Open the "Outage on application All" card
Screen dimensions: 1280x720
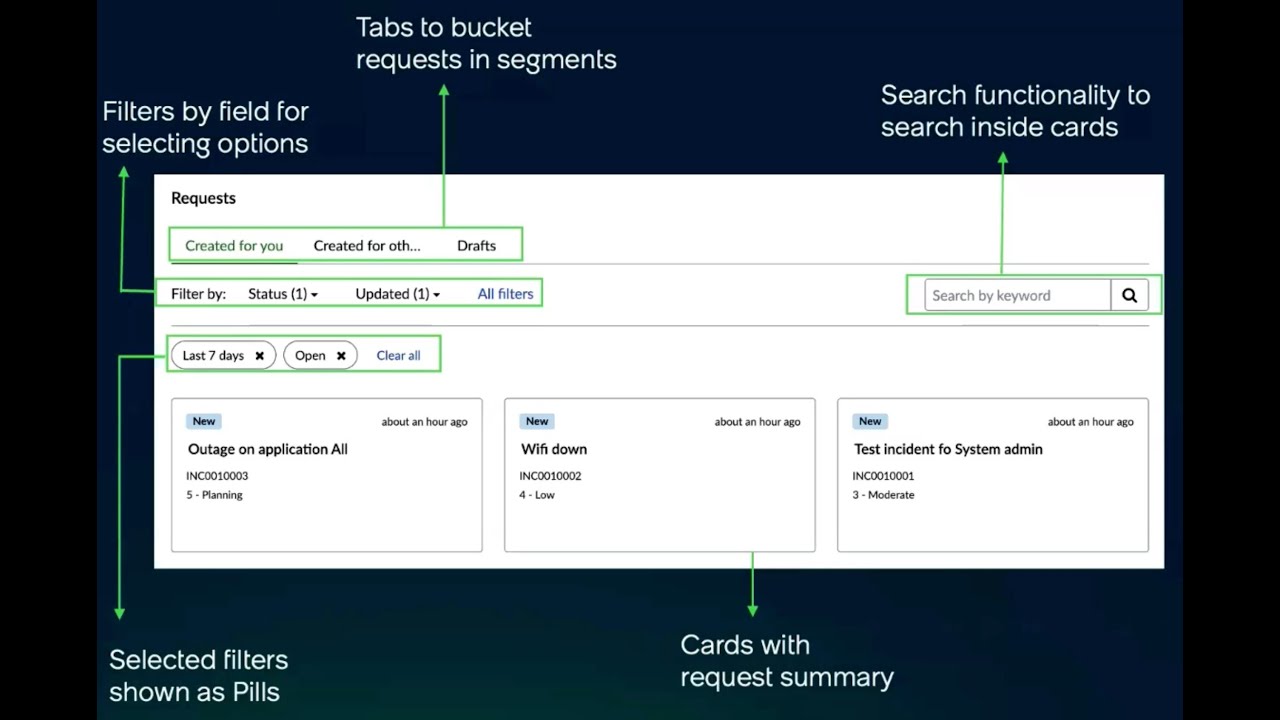[267, 449]
